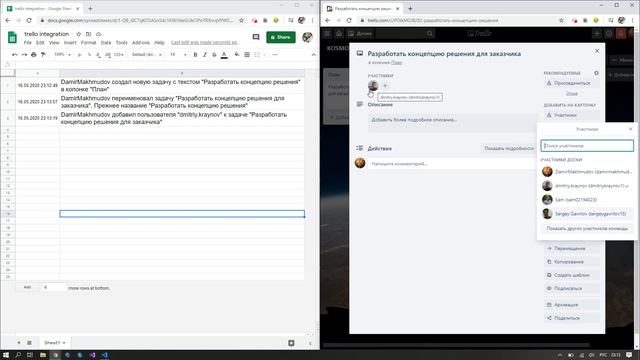Image resolution: width=640 pixels, height=360 pixels.
Task: Close the Участники popup with the X
Action: [x=631, y=129]
